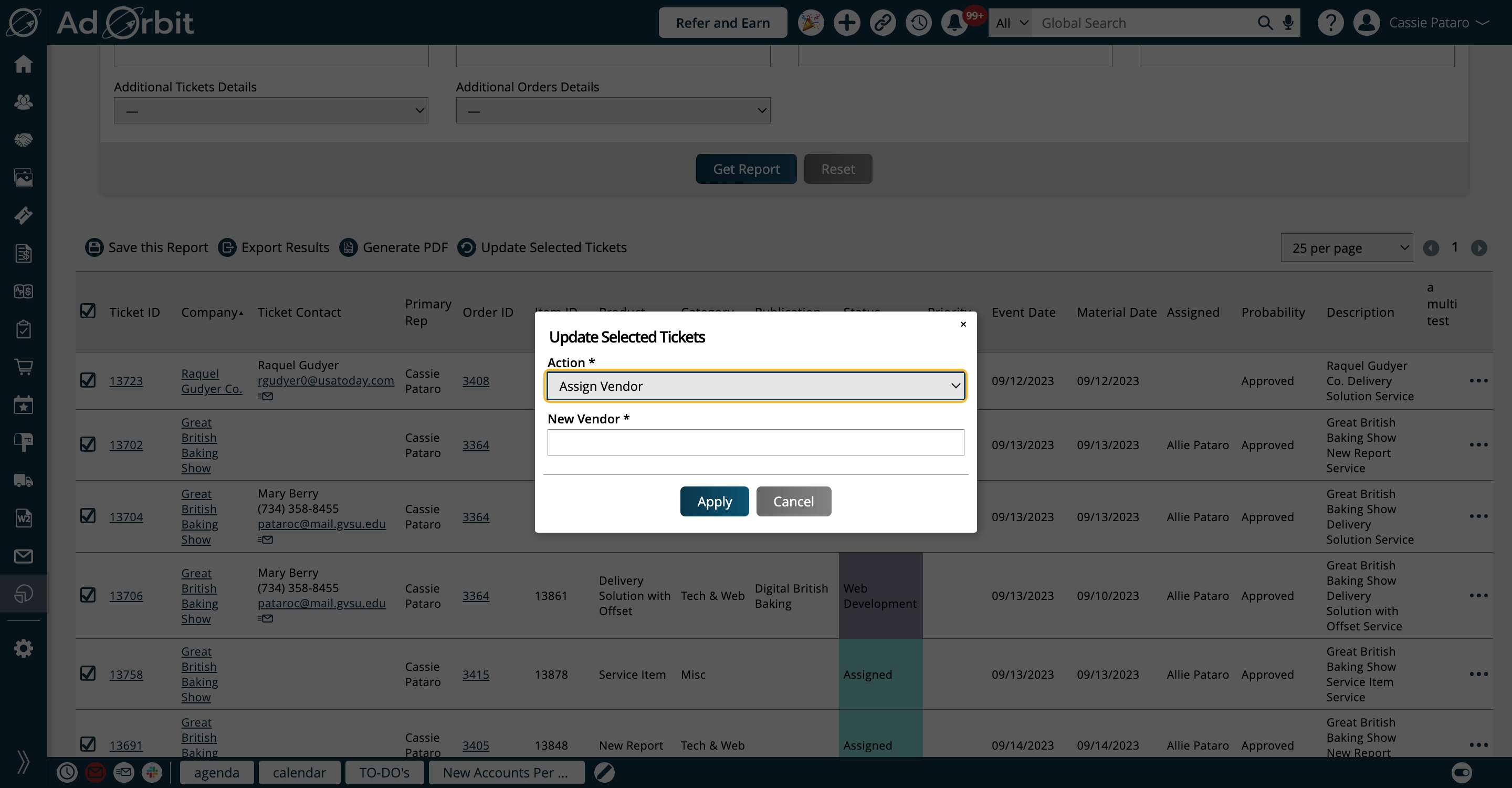This screenshot has height=788, width=1512.
Task: Click Generate PDF
Action: pyautogui.click(x=394, y=247)
